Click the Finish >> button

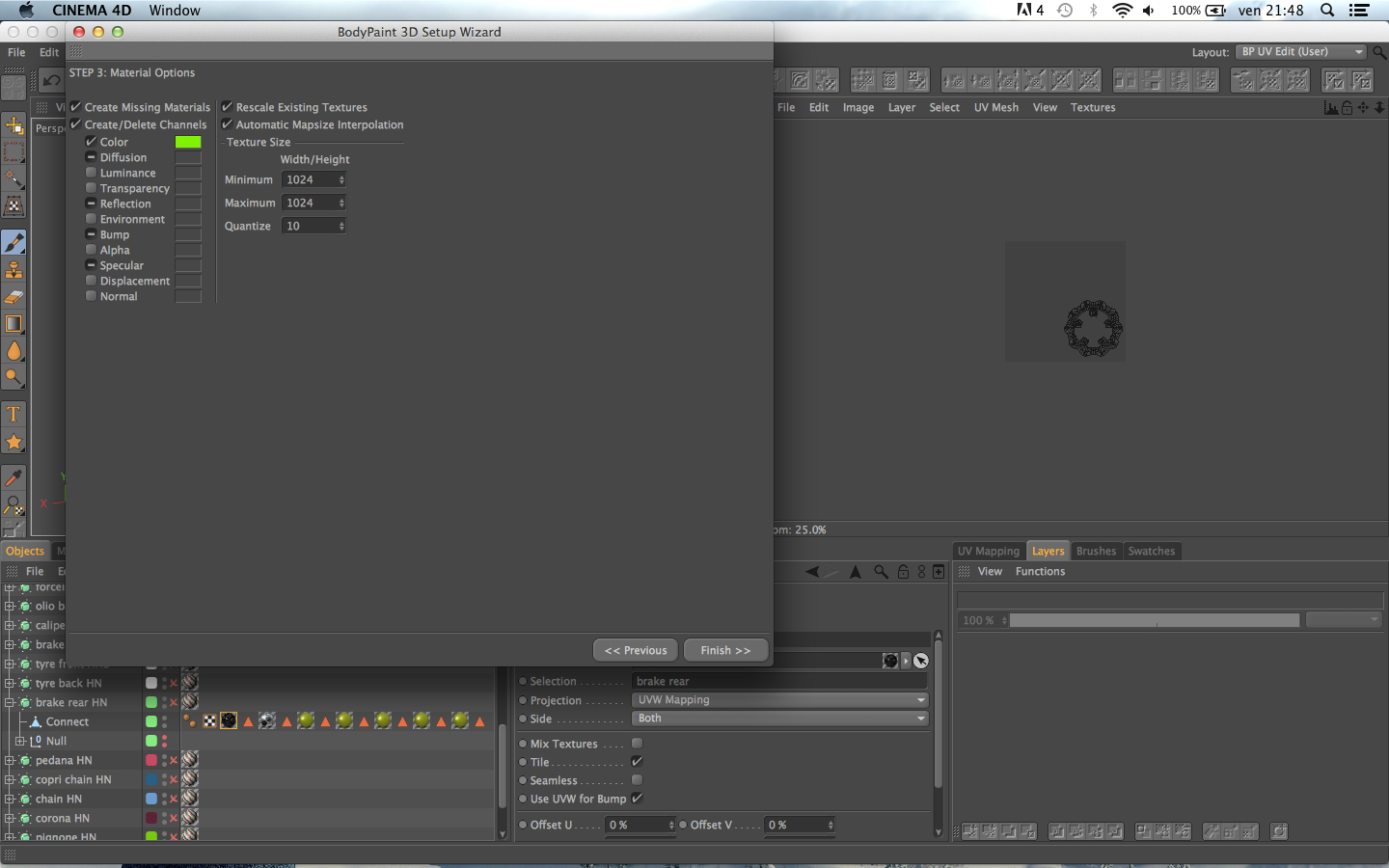725,650
